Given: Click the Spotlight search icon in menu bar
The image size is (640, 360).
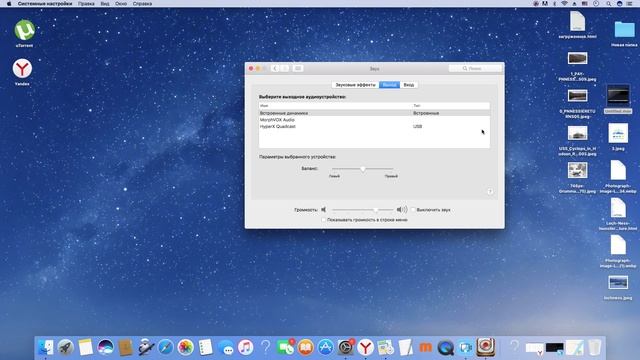Looking at the screenshot, I should [x=609, y=3].
